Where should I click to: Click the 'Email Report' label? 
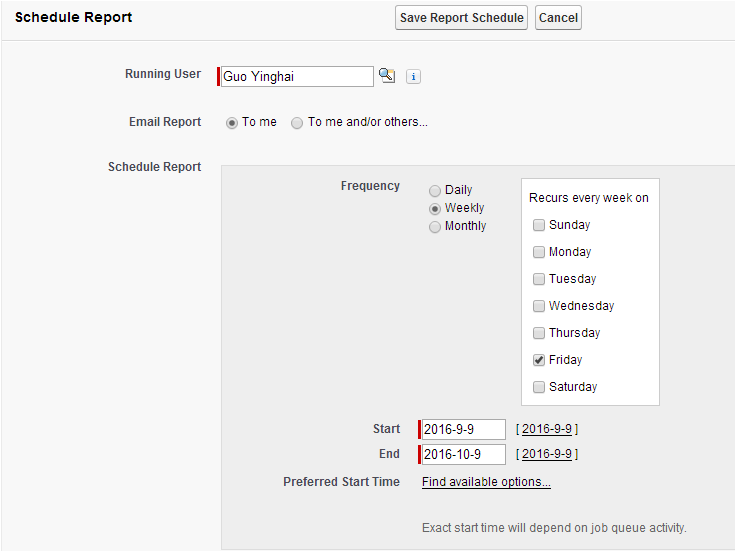click(165, 122)
